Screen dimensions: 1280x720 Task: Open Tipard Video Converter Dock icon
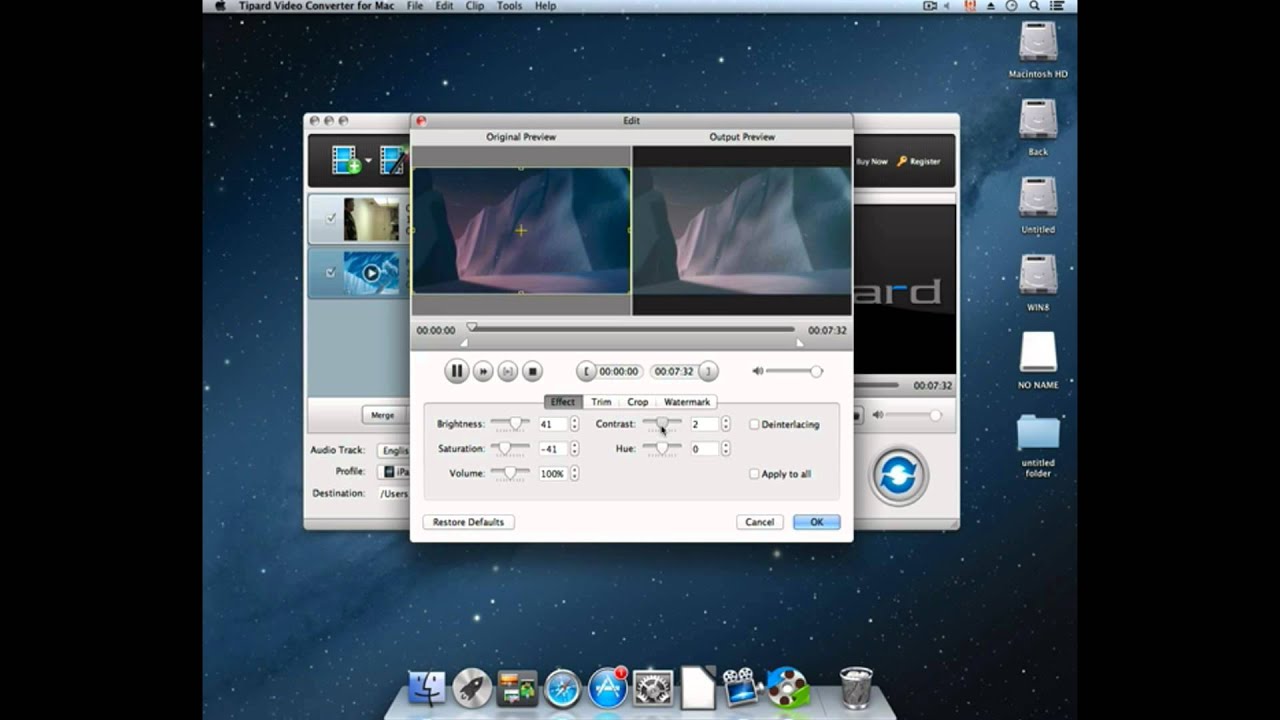click(788, 688)
